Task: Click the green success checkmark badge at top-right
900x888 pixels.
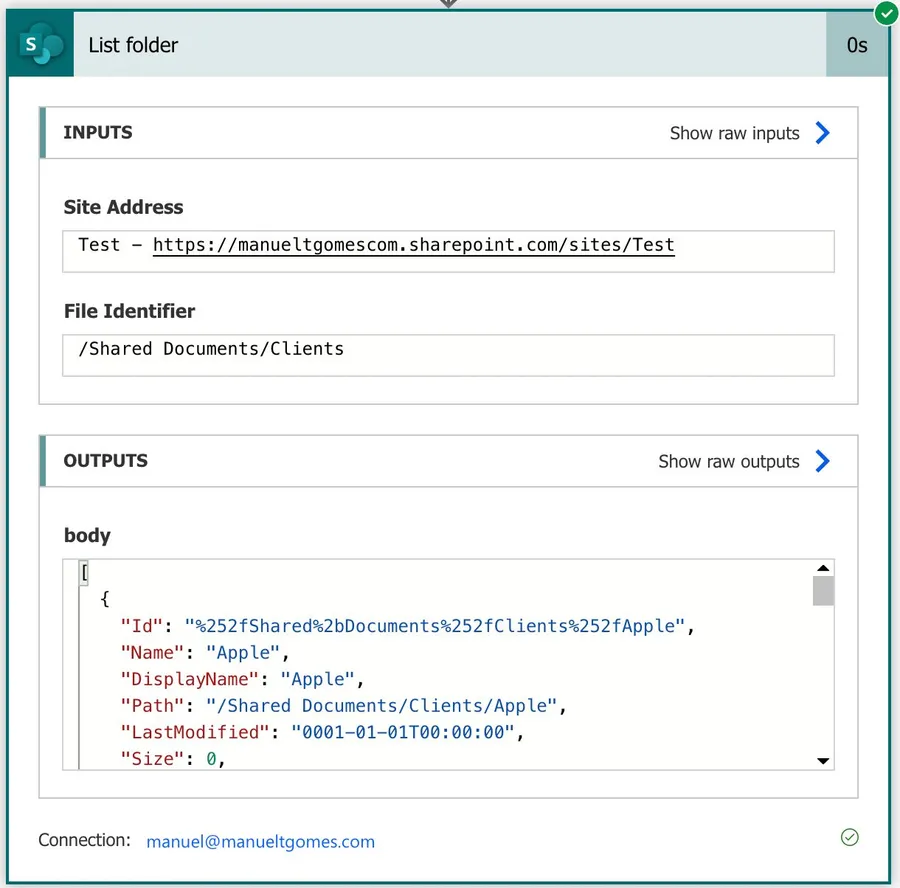Action: click(x=885, y=13)
